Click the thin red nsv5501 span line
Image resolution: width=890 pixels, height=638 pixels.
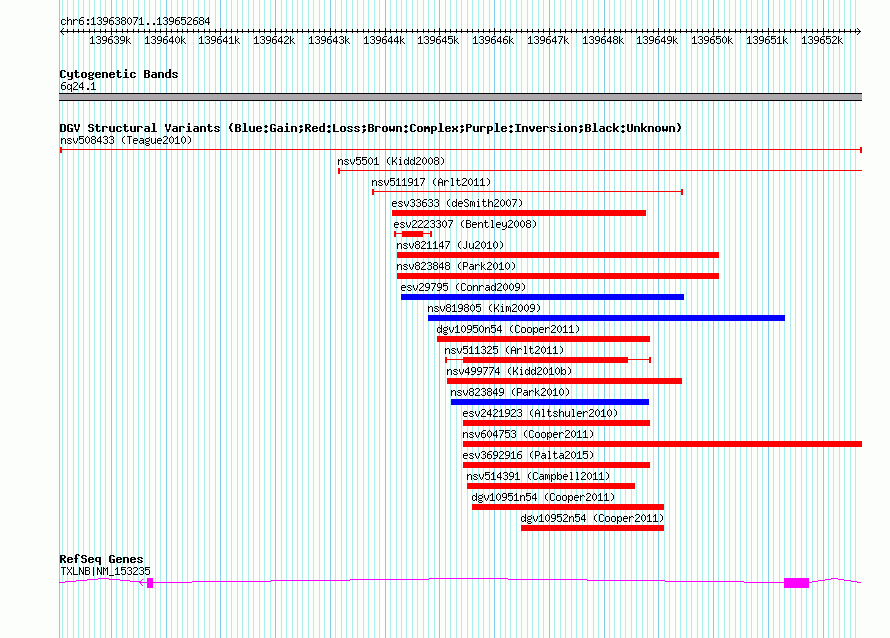[600, 171]
